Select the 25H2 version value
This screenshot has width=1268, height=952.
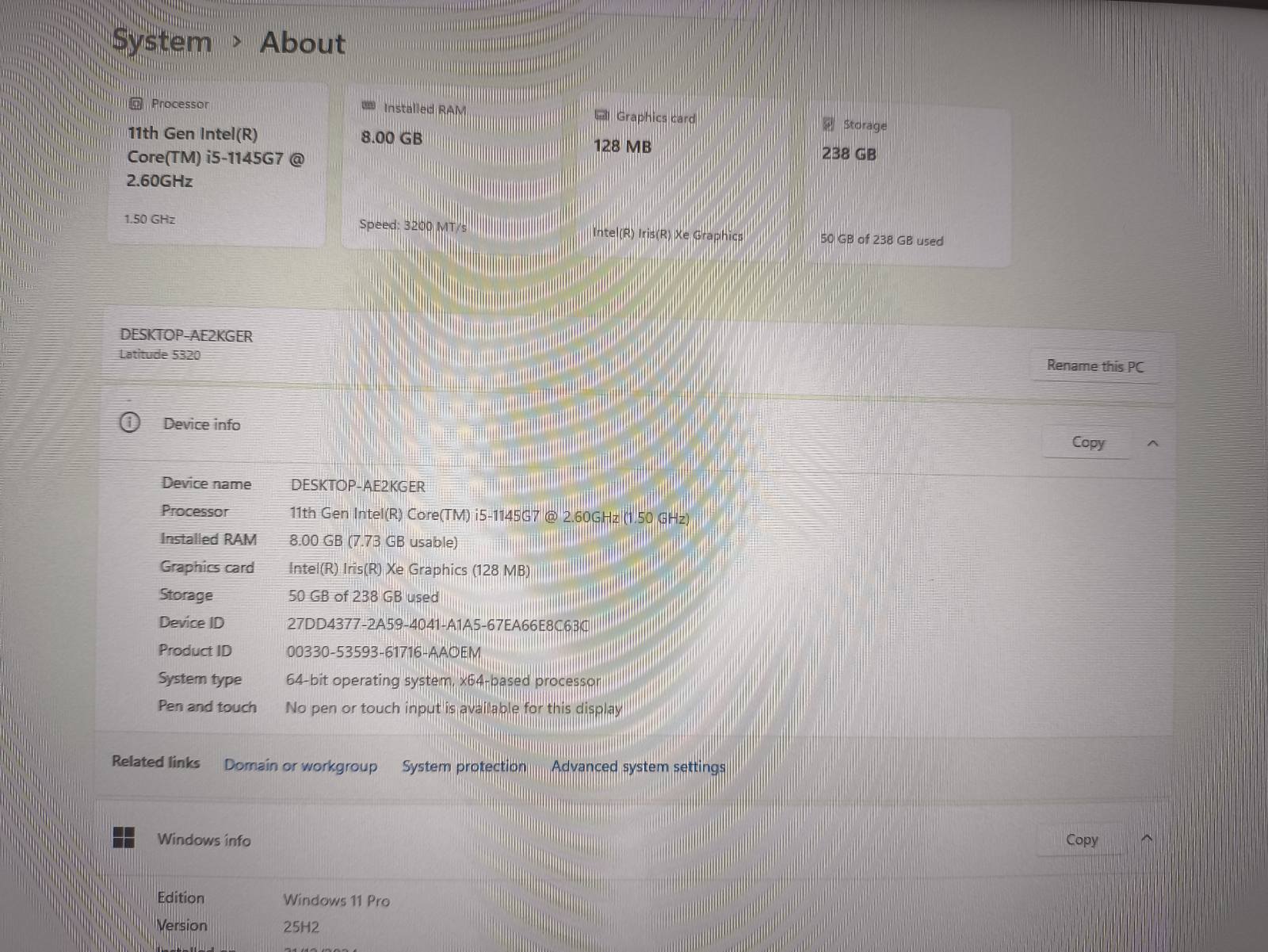pos(301,926)
